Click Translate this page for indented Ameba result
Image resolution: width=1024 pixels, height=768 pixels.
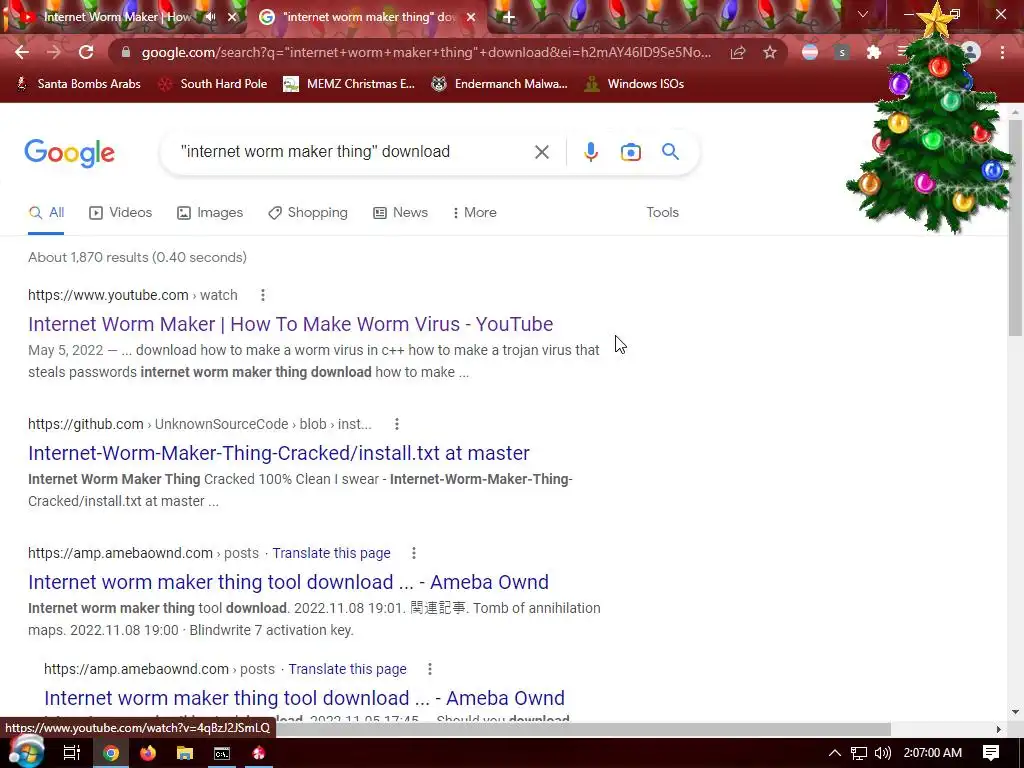tap(347, 669)
